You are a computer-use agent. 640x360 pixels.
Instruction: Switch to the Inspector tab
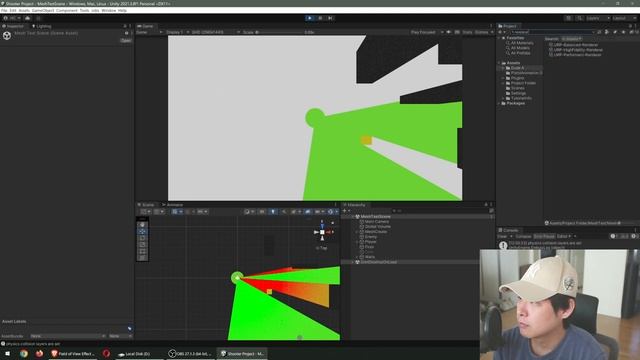pos(13,26)
